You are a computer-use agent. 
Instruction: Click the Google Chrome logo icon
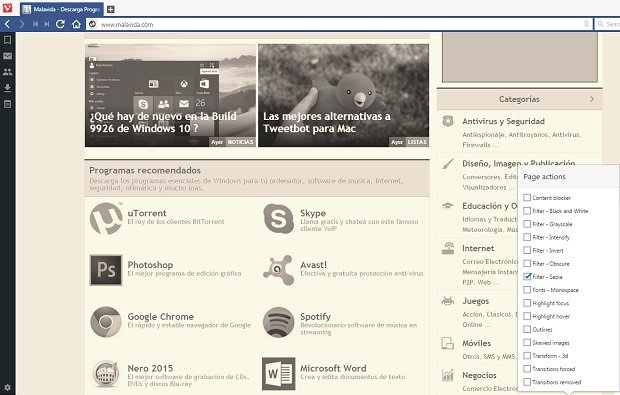pos(106,322)
